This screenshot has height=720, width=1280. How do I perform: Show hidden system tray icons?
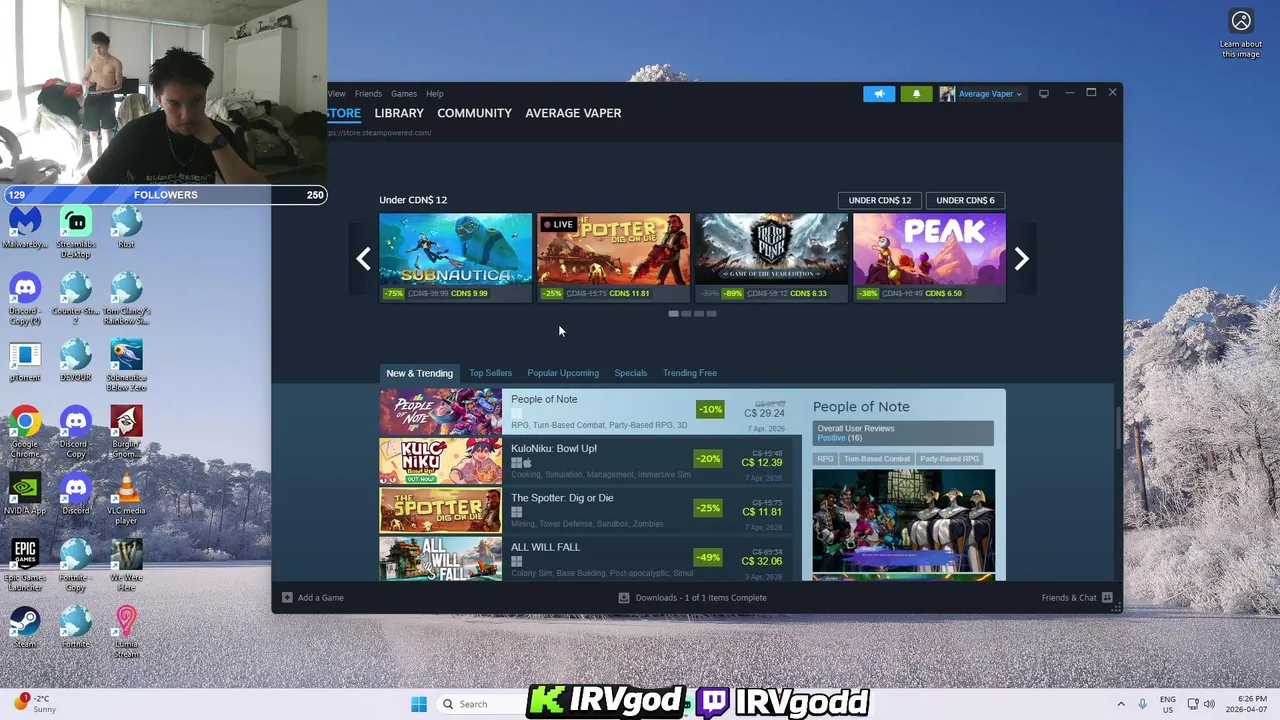point(1120,704)
